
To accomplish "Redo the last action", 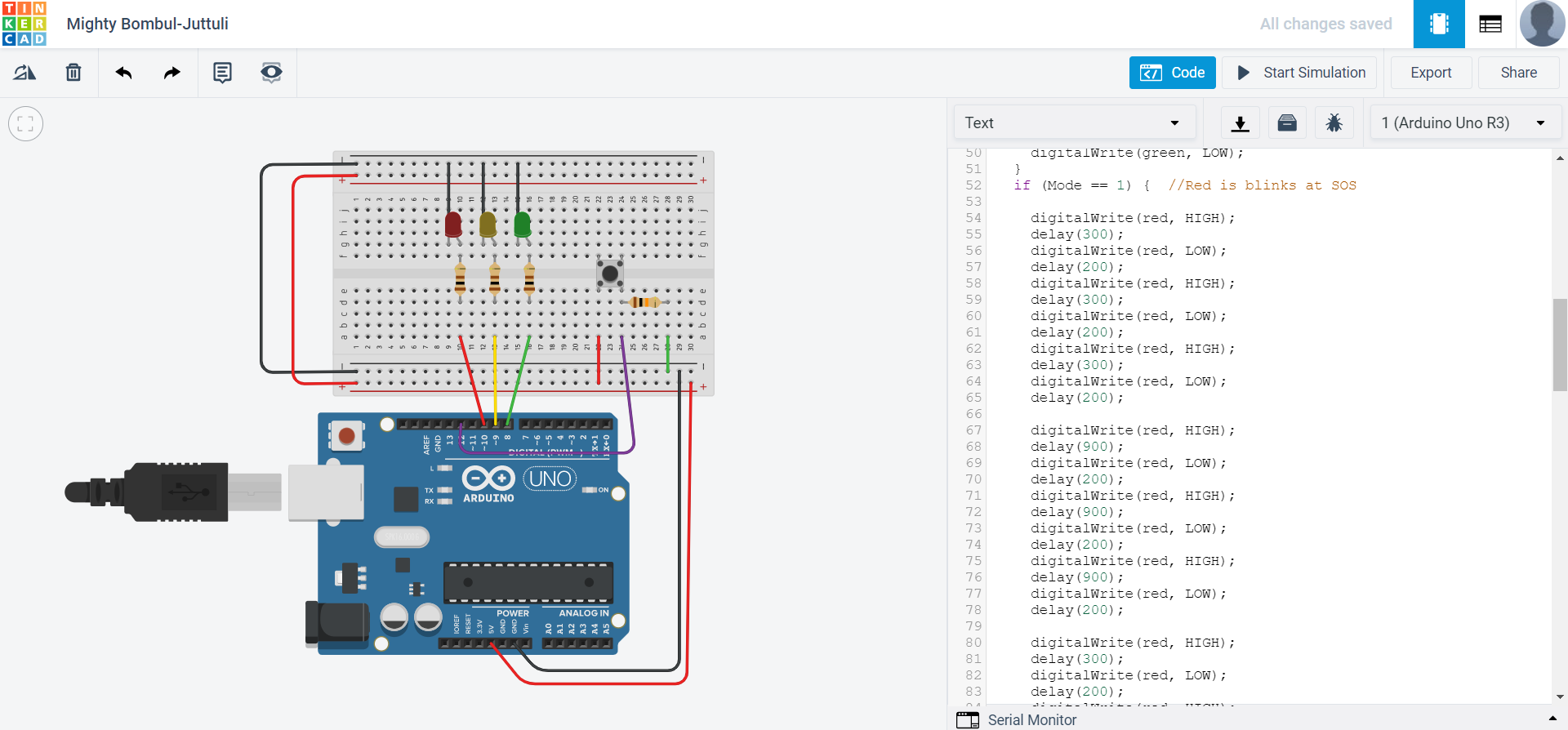I will (171, 73).
